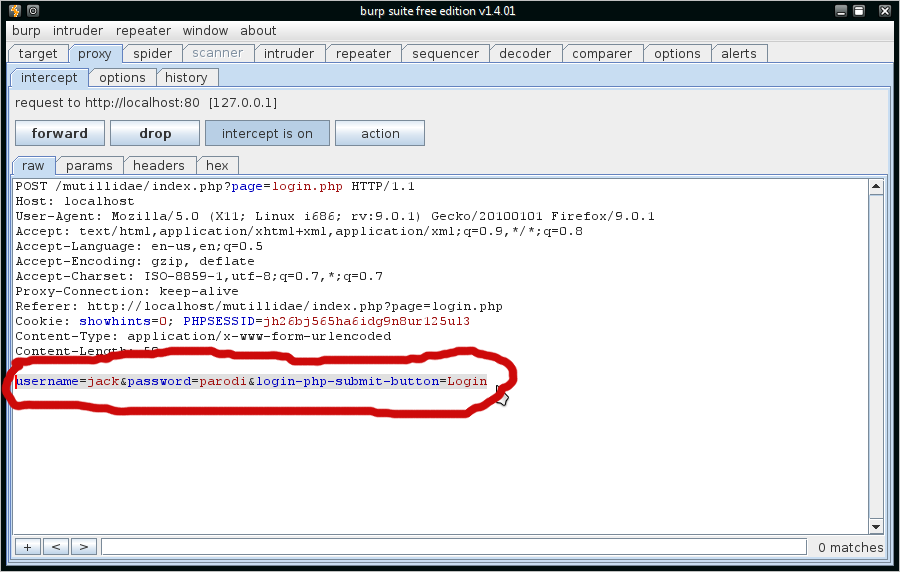900x572 pixels.
Task: Select the raw request view tab
Action: (33, 165)
